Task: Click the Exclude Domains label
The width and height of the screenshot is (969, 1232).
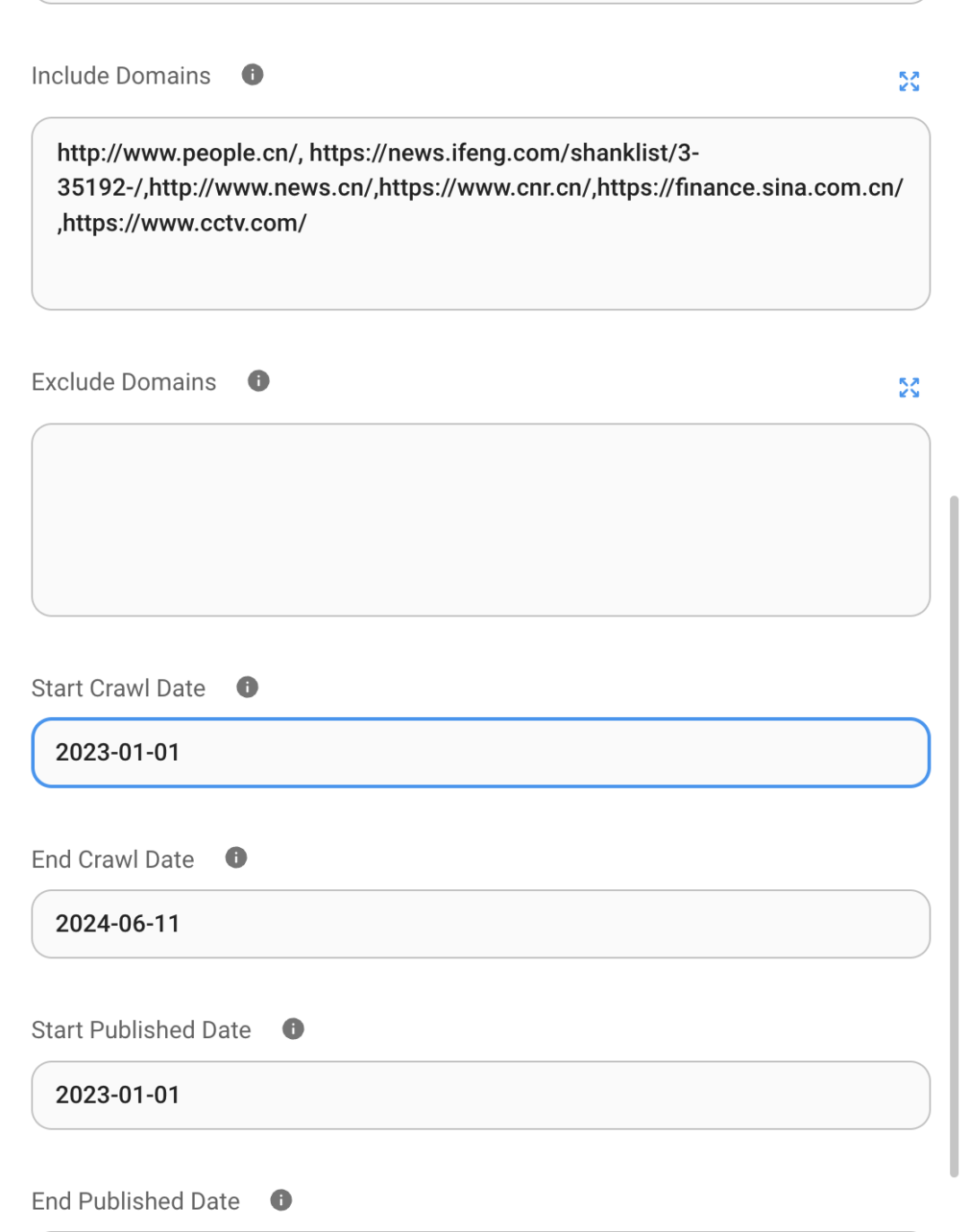Action: pos(124,381)
